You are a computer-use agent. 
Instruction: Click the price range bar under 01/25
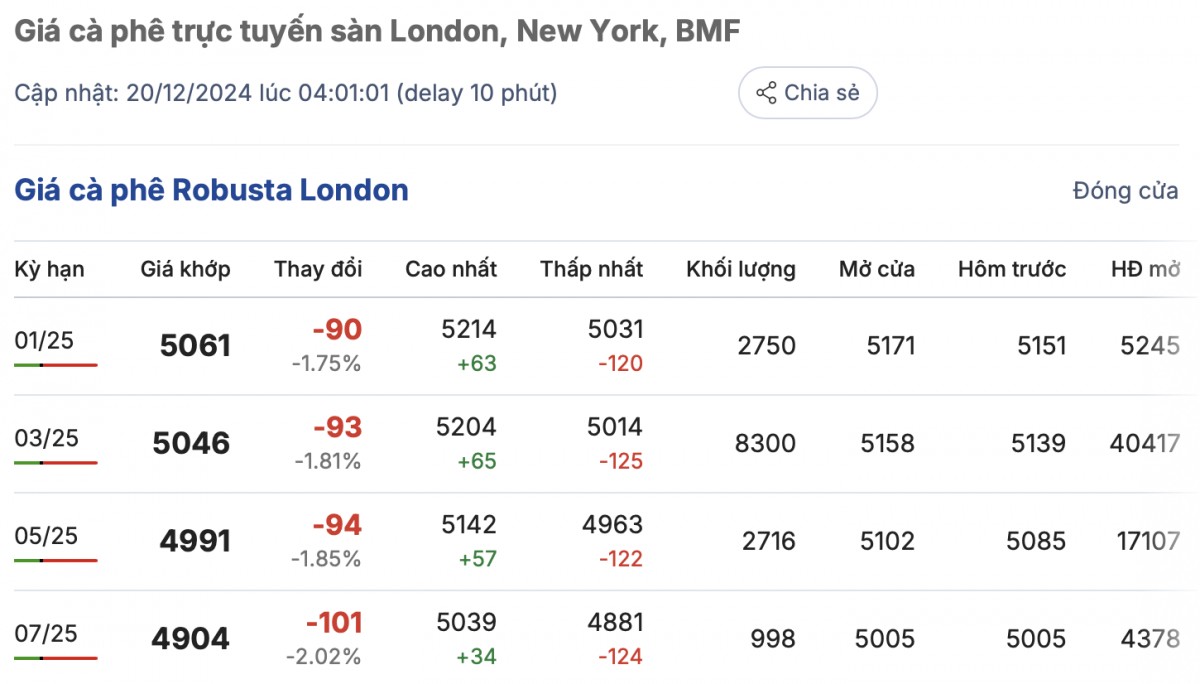point(56,365)
